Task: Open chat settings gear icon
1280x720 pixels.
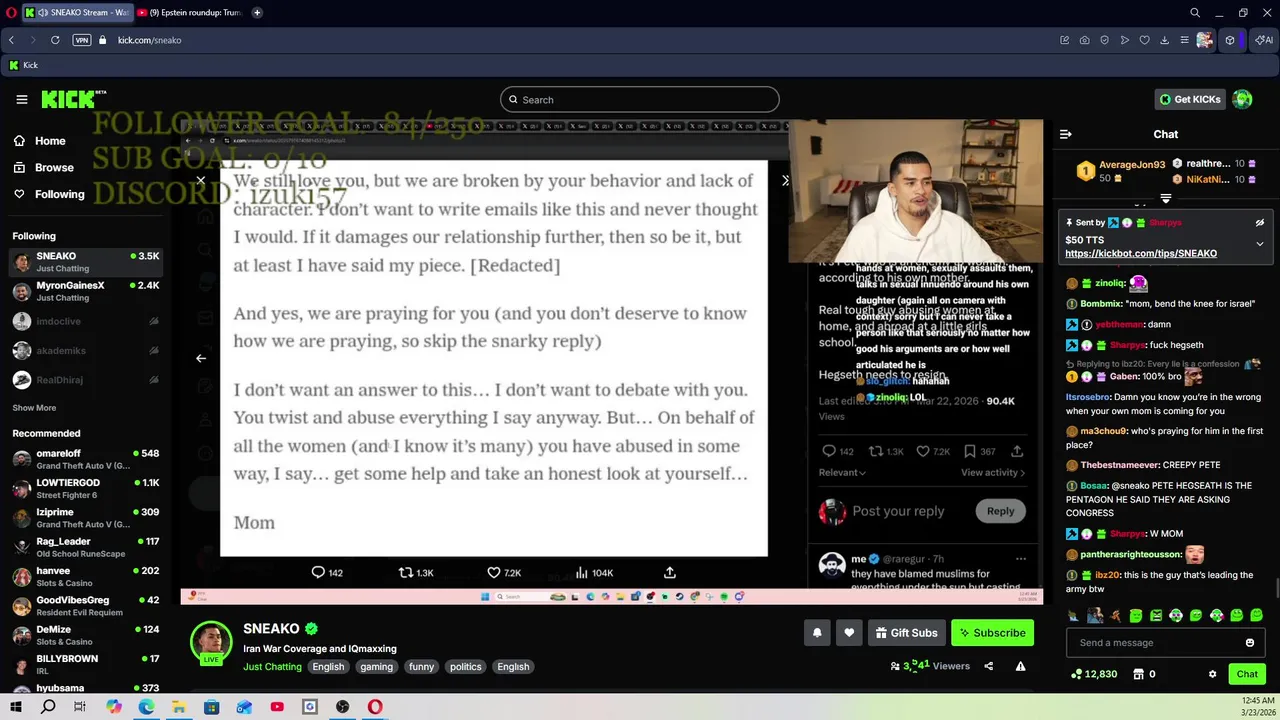Action: [x=1212, y=674]
